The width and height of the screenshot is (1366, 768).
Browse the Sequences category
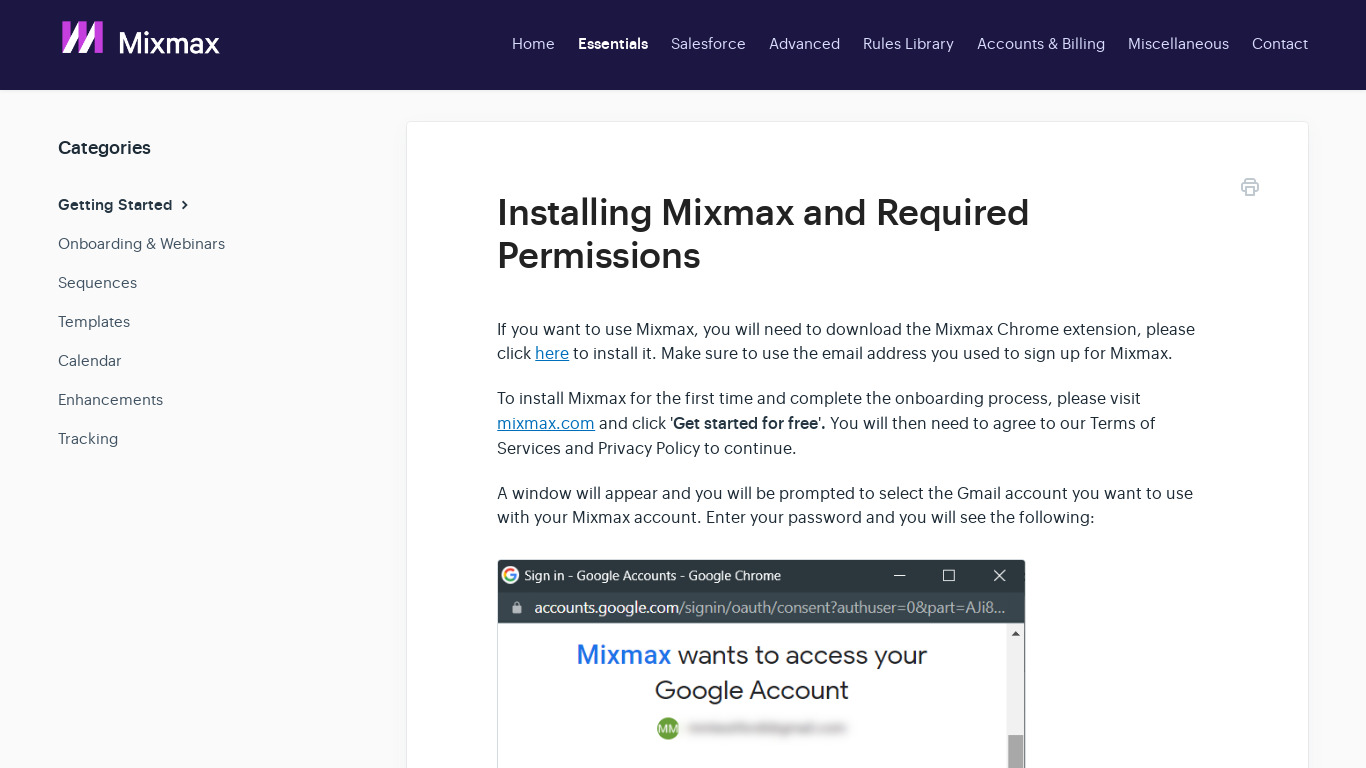click(x=97, y=283)
